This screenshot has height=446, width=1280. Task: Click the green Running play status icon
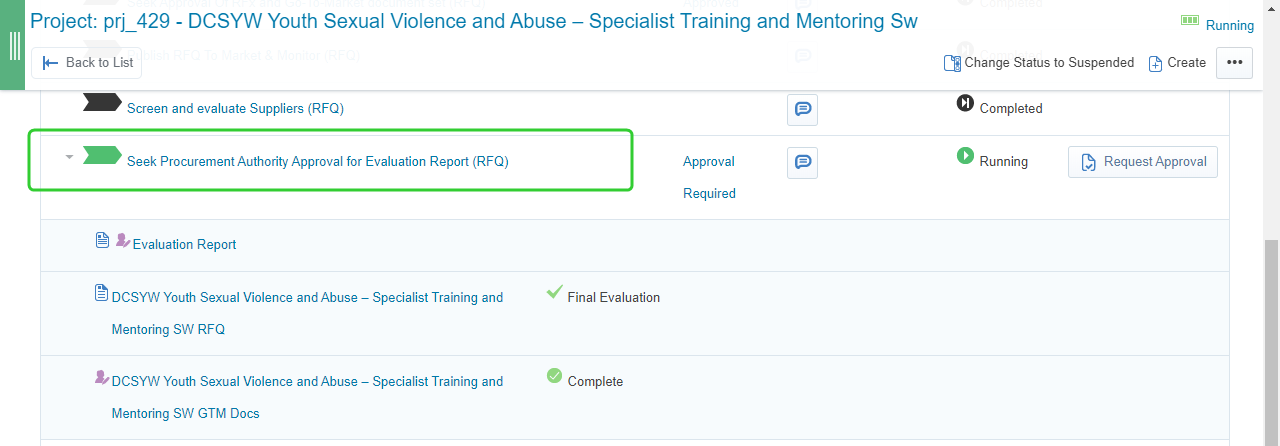(x=965, y=156)
